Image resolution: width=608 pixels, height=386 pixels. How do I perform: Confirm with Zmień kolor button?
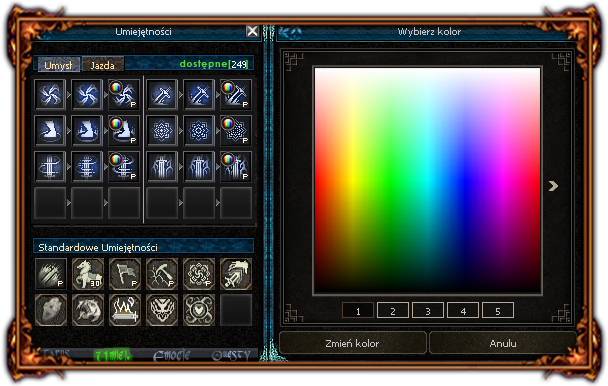(x=352, y=343)
